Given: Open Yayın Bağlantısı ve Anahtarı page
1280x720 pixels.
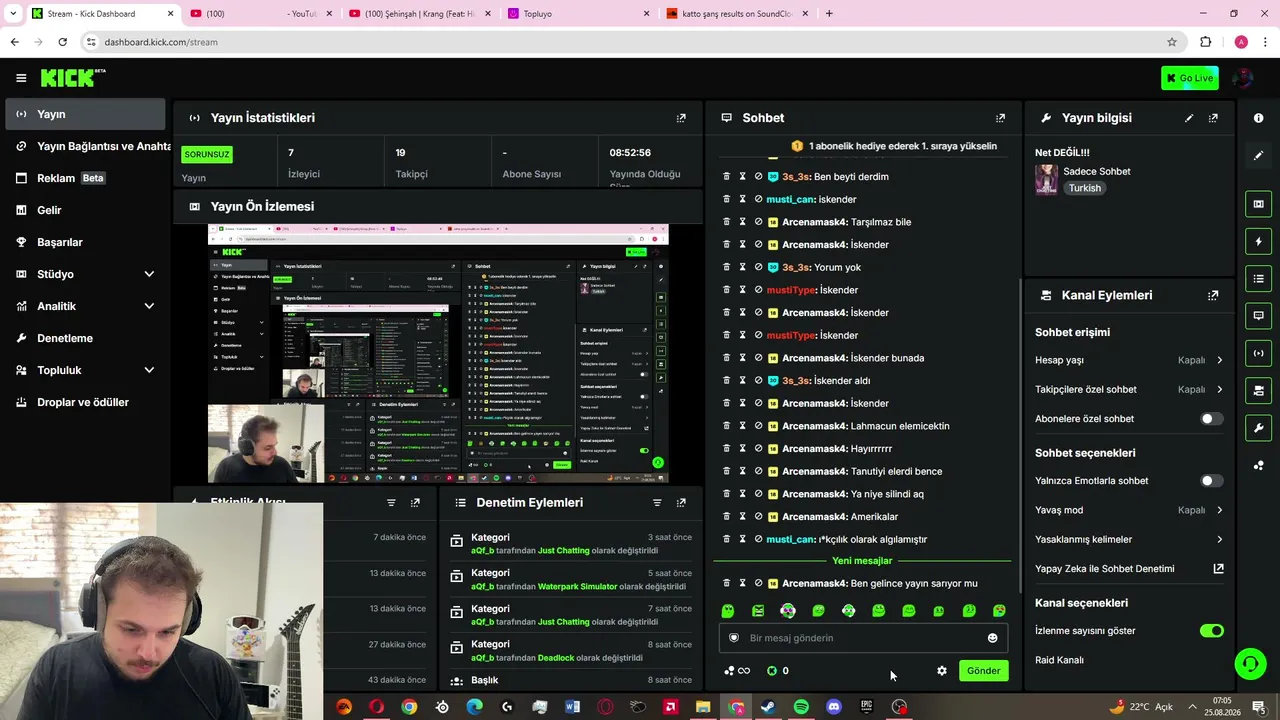Looking at the screenshot, I should tap(88, 146).
